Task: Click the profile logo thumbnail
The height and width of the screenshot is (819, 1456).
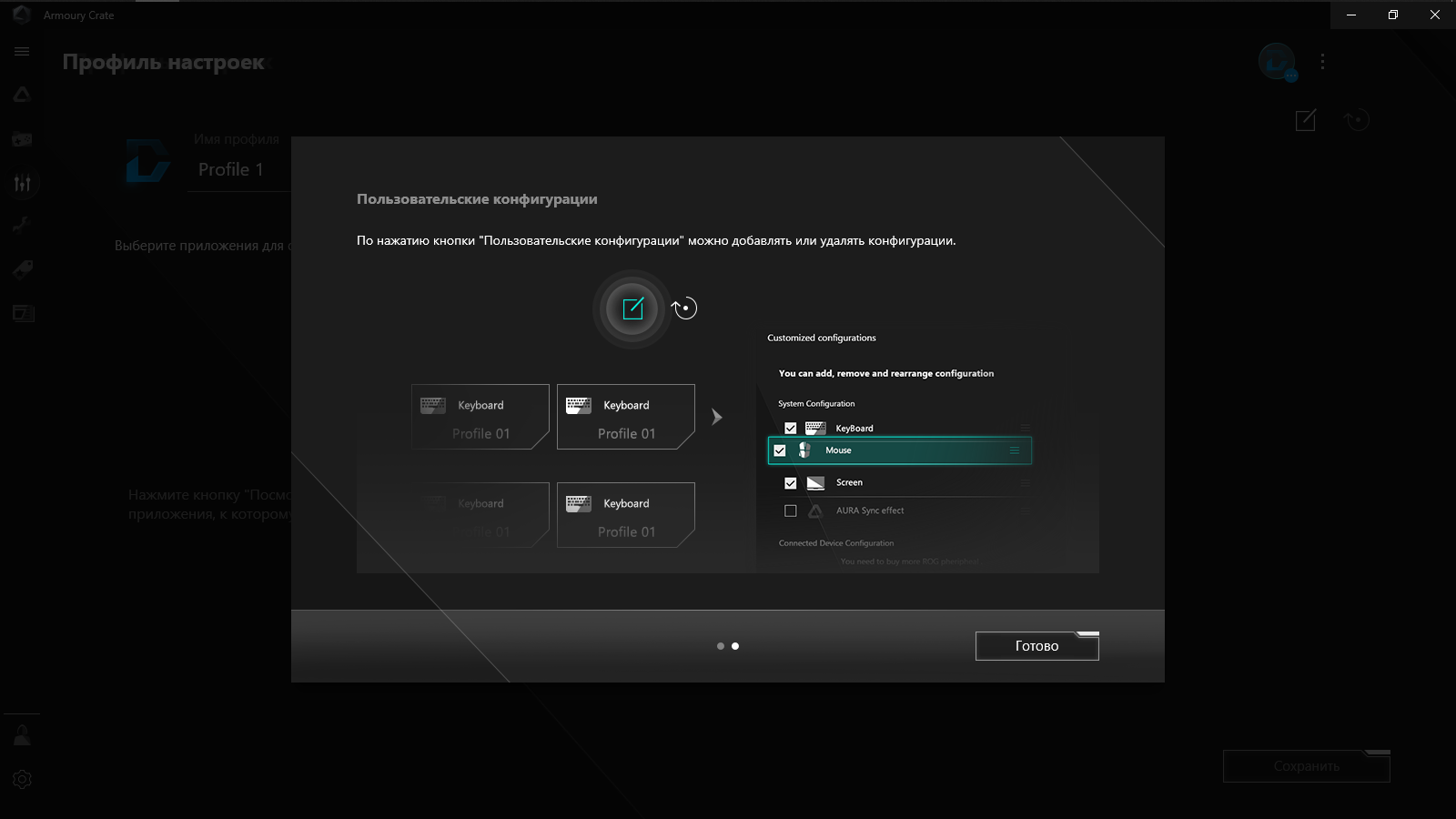Action: pos(147,160)
